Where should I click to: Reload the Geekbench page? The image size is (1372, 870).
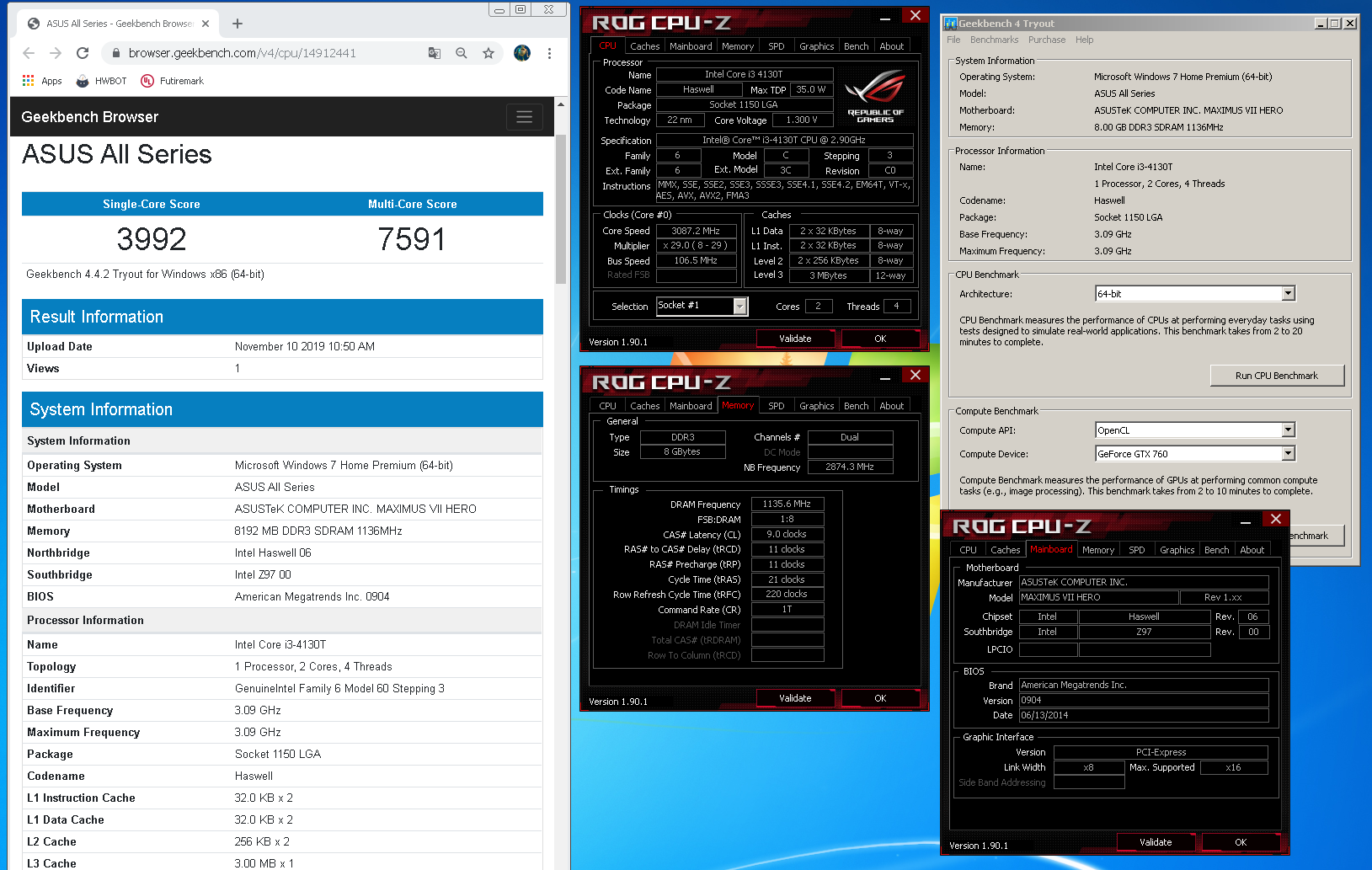83,53
